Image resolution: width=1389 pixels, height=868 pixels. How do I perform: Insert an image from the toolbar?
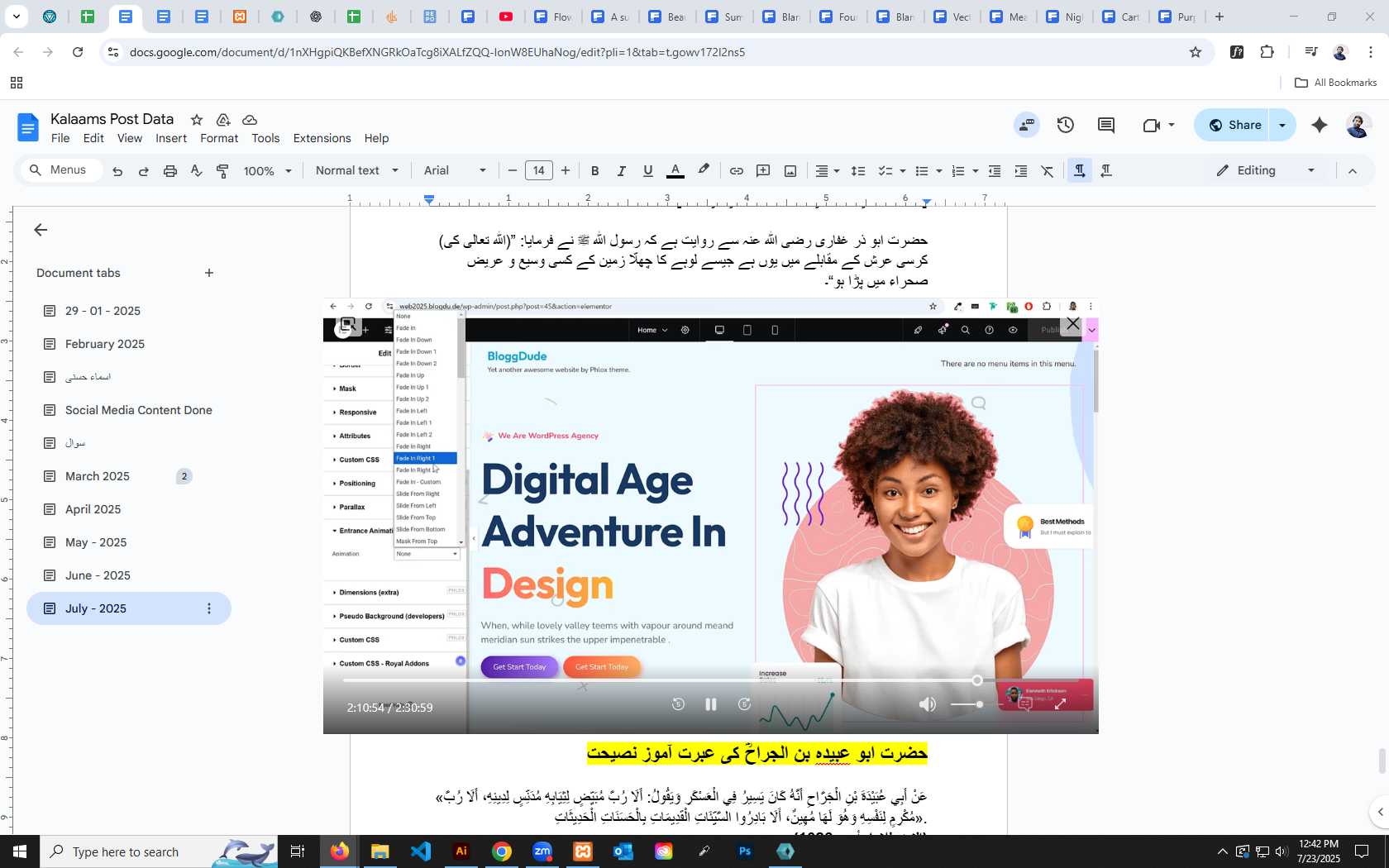coord(790,171)
